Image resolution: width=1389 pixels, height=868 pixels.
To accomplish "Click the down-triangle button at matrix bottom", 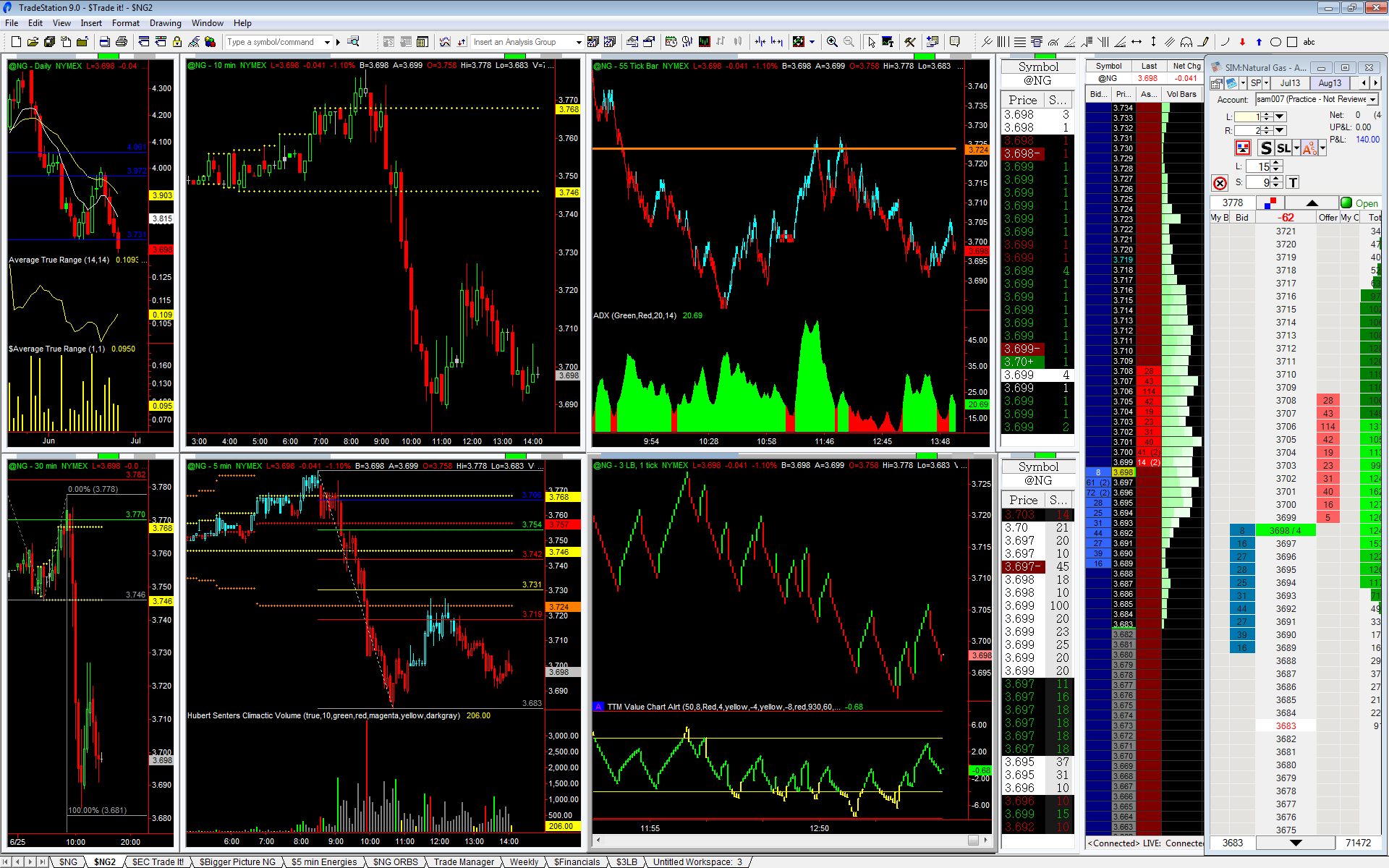I will [x=1296, y=843].
